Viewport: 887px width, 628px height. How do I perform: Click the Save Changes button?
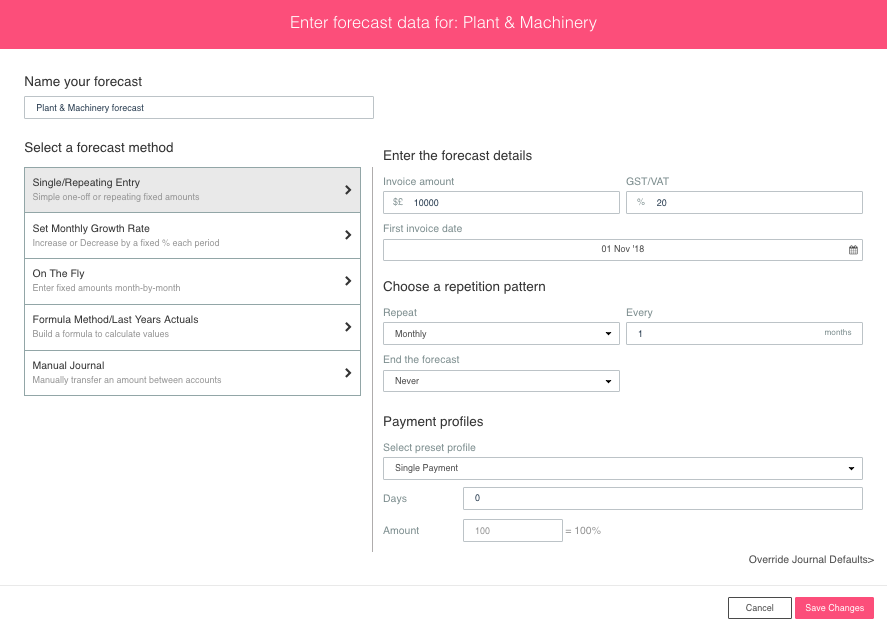tap(834, 608)
